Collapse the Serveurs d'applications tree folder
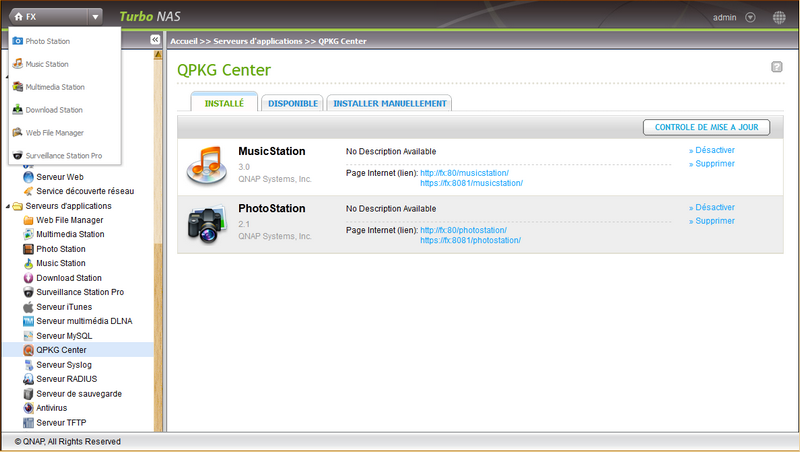Image resolution: width=800 pixels, height=452 pixels. point(8,206)
